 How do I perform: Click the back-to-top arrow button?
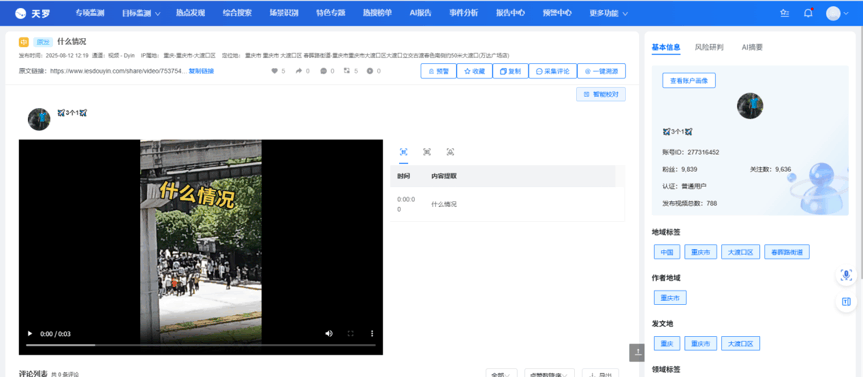click(637, 352)
